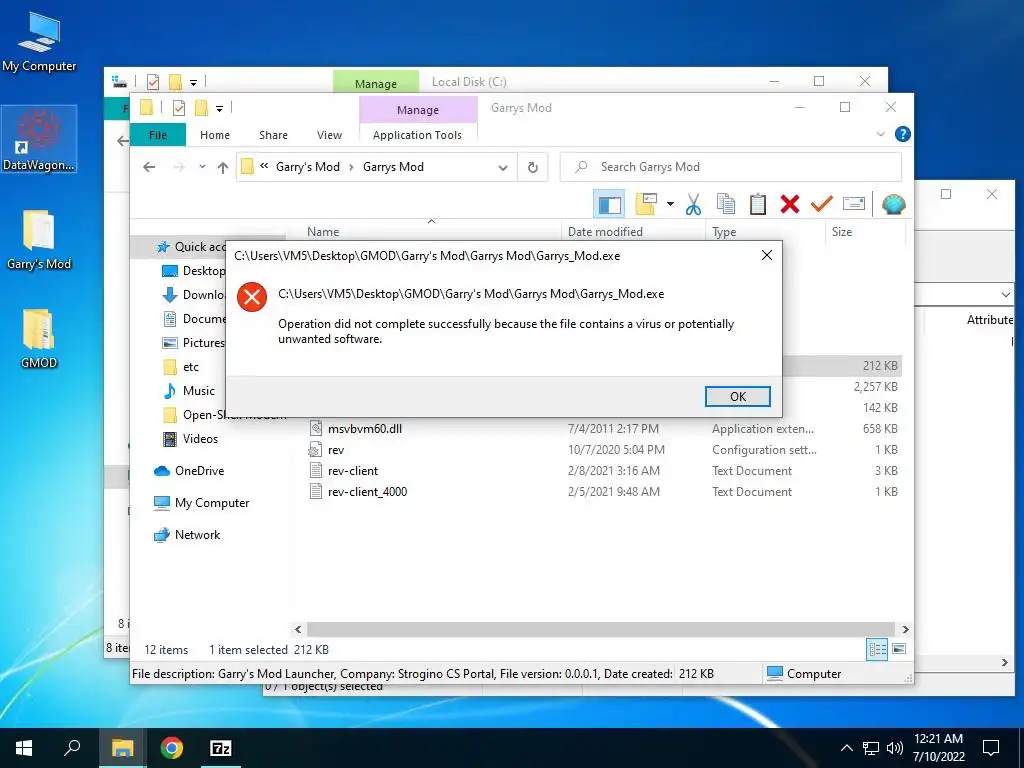
Task: Click the Search Garrys Mod field
Action: pyautogui.click(x=731, y=167)
